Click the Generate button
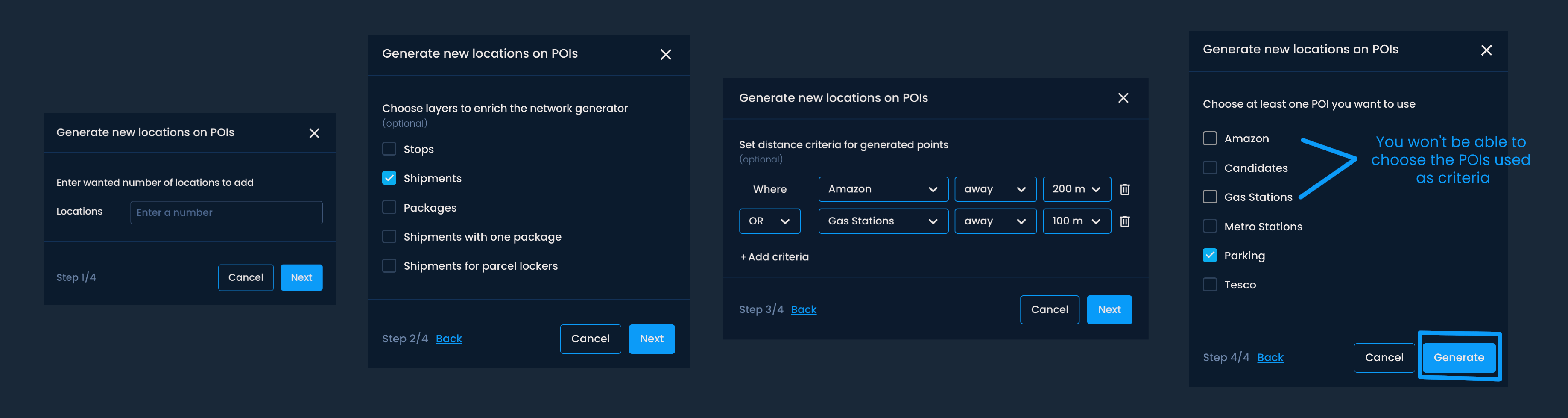 coord(1458,358)
